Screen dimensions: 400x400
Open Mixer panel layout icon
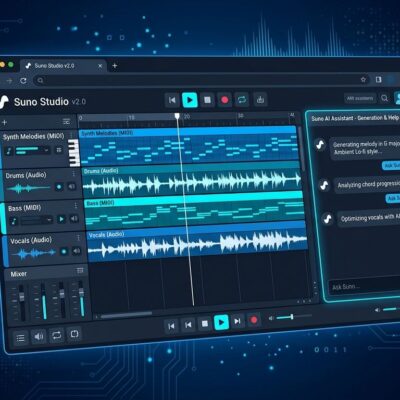click(80, 270)
